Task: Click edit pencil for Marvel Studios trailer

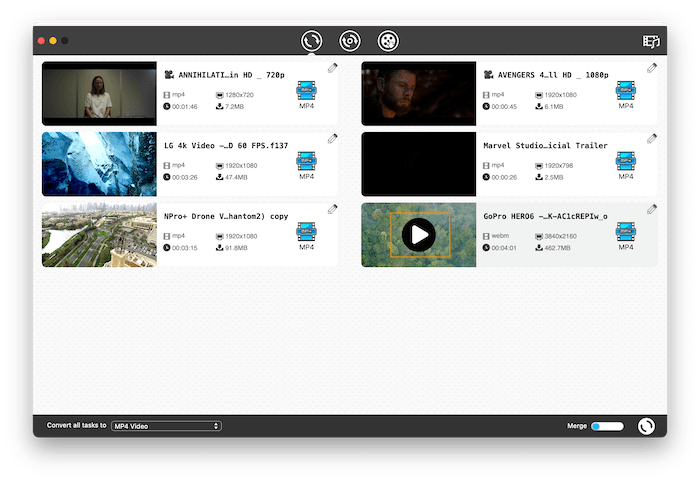Action: coord(651,139)
